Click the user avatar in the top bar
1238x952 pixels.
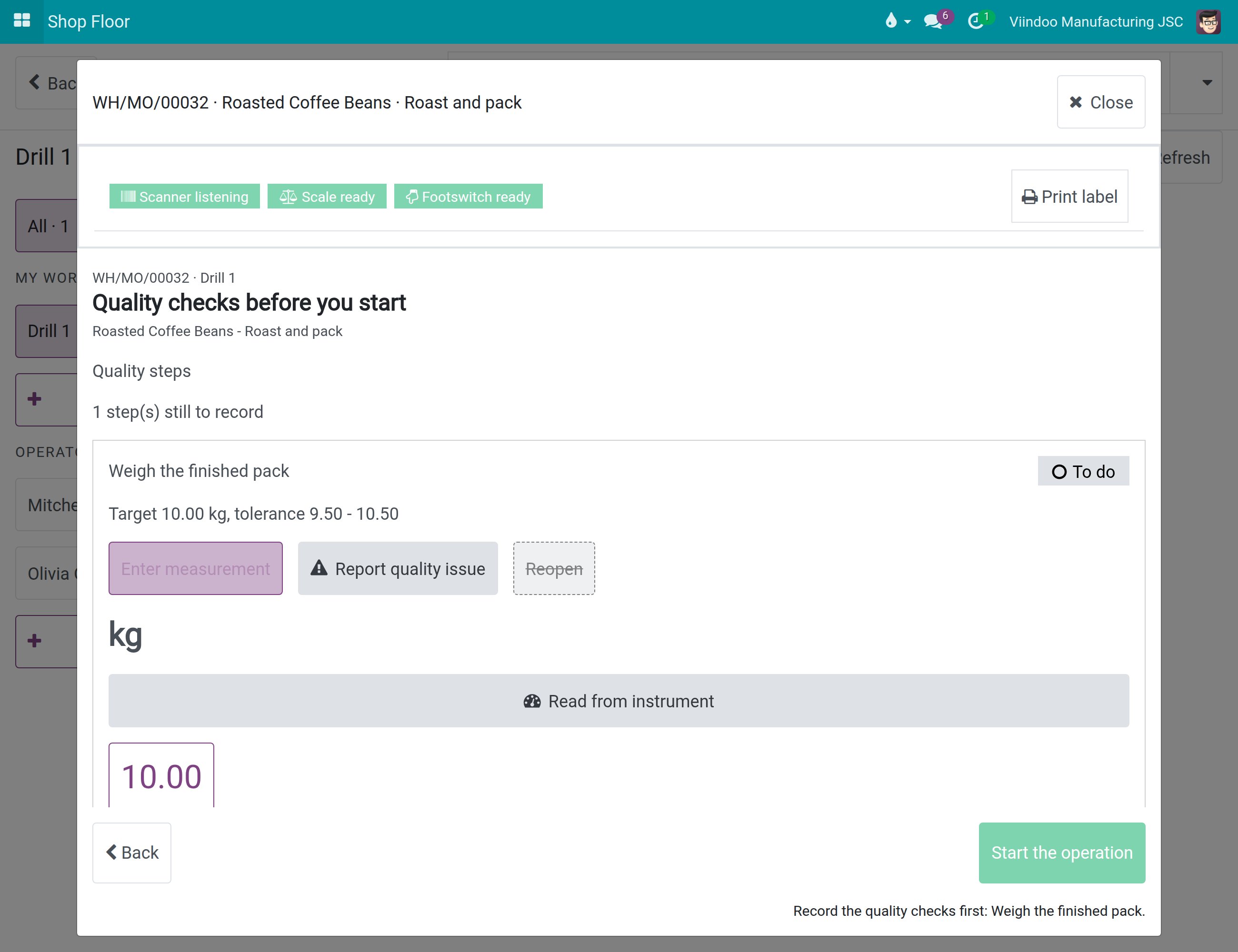click(1208, 21)
